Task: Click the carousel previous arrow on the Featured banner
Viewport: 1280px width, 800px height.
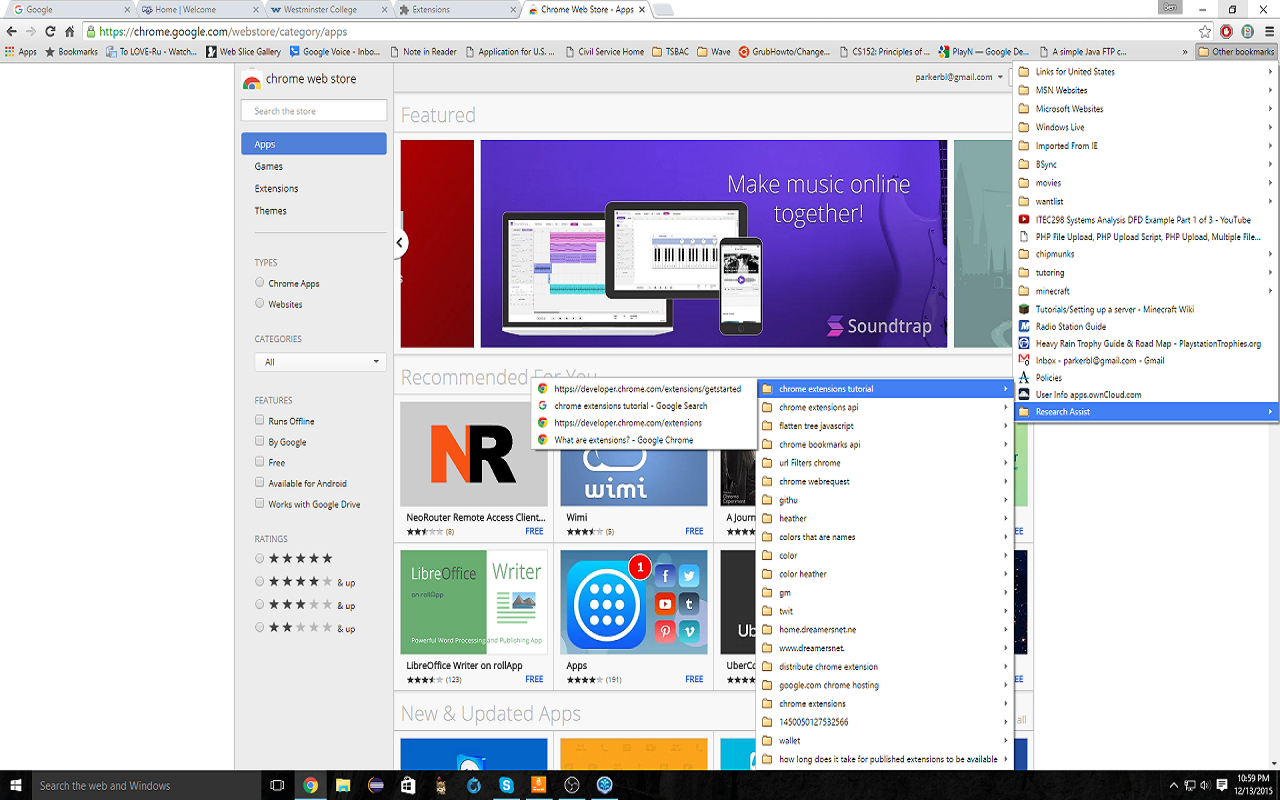Action: pos(400,243)
